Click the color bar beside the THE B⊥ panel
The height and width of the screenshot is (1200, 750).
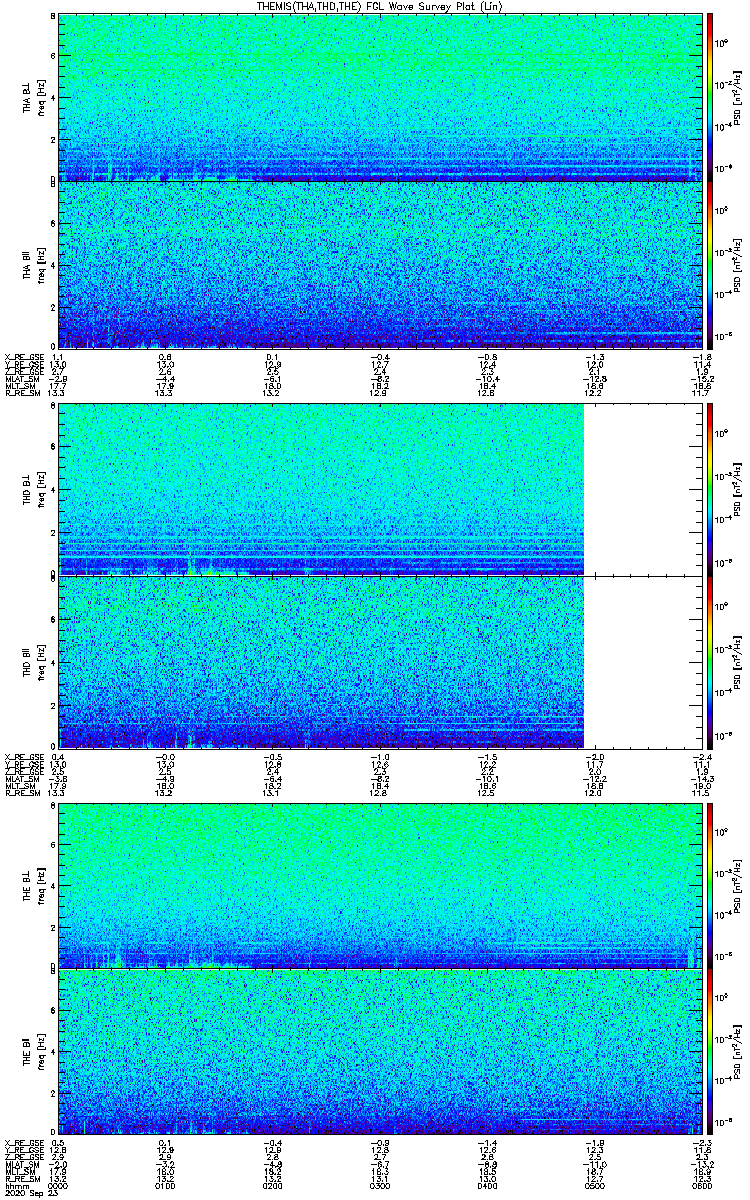coord(710,885)
